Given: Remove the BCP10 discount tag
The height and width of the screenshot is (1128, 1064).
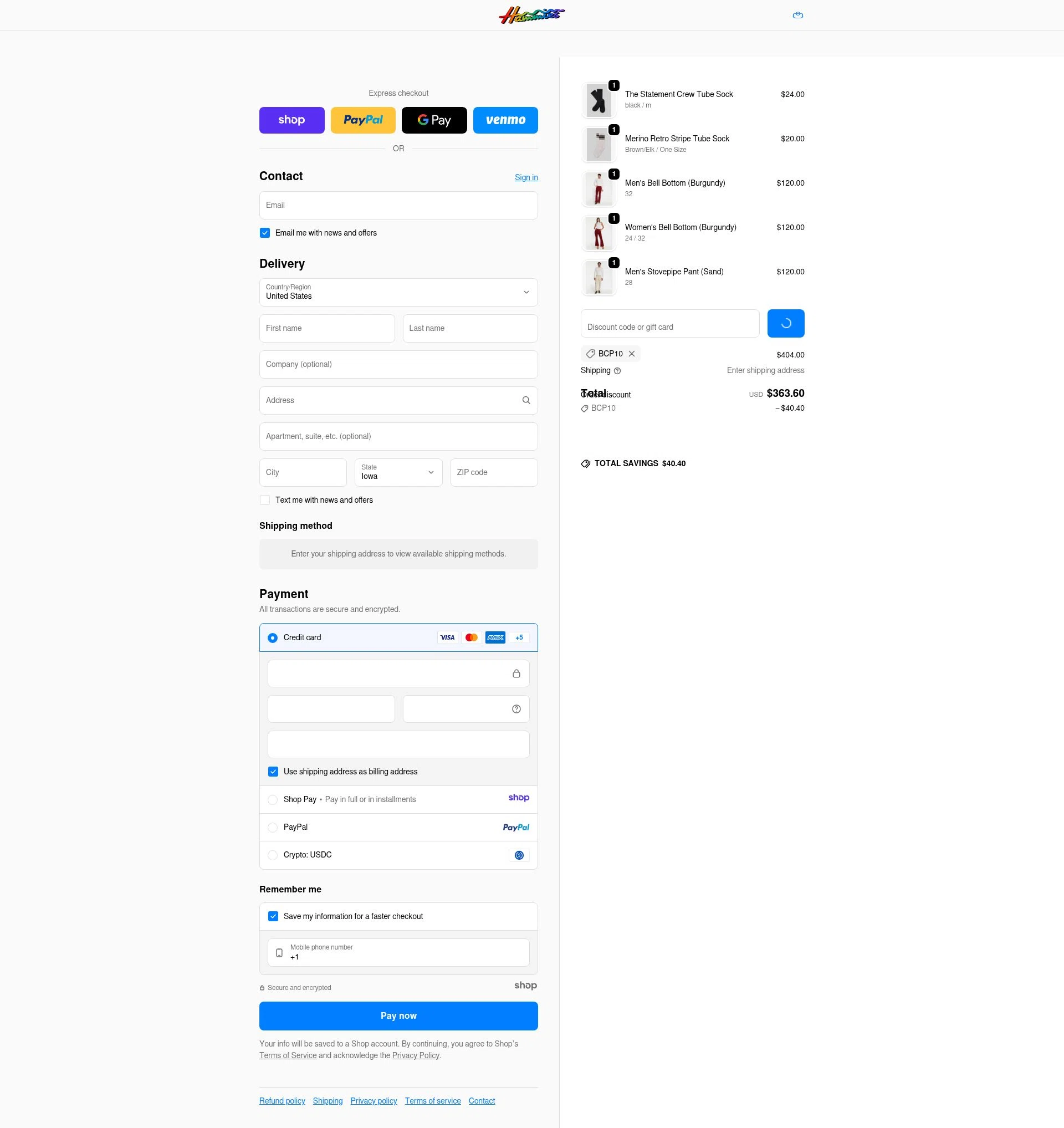Looking at the screenshot, I should [632, 354].
